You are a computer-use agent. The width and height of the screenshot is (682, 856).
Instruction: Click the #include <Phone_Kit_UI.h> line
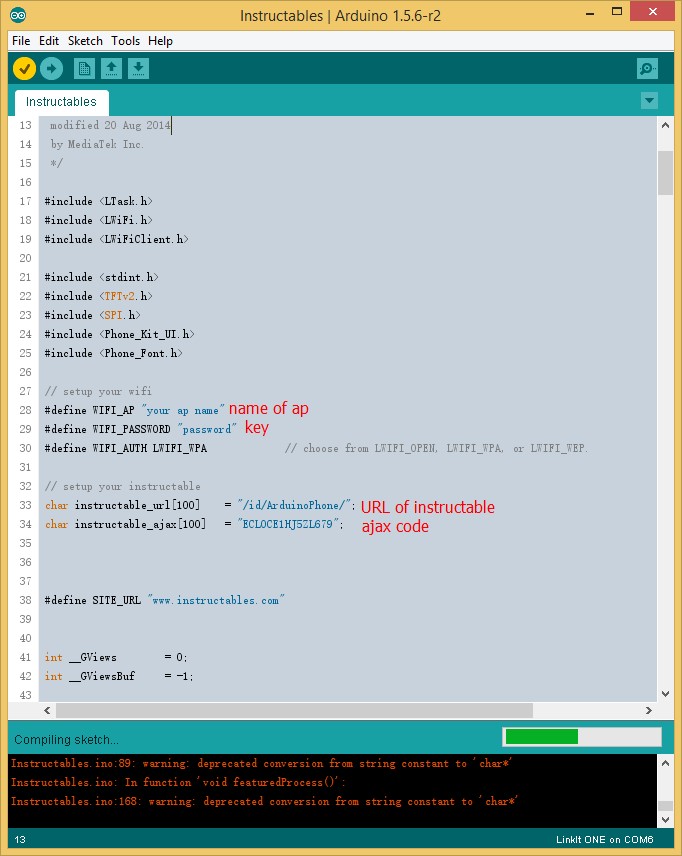point(120,334)
